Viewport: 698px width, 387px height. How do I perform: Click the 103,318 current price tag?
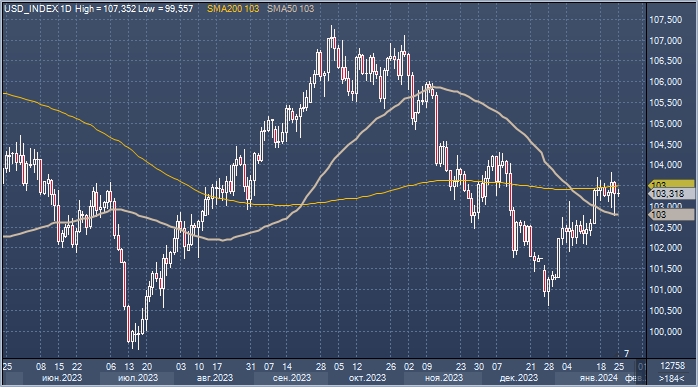pyautogui.click(x=672, y=194)
